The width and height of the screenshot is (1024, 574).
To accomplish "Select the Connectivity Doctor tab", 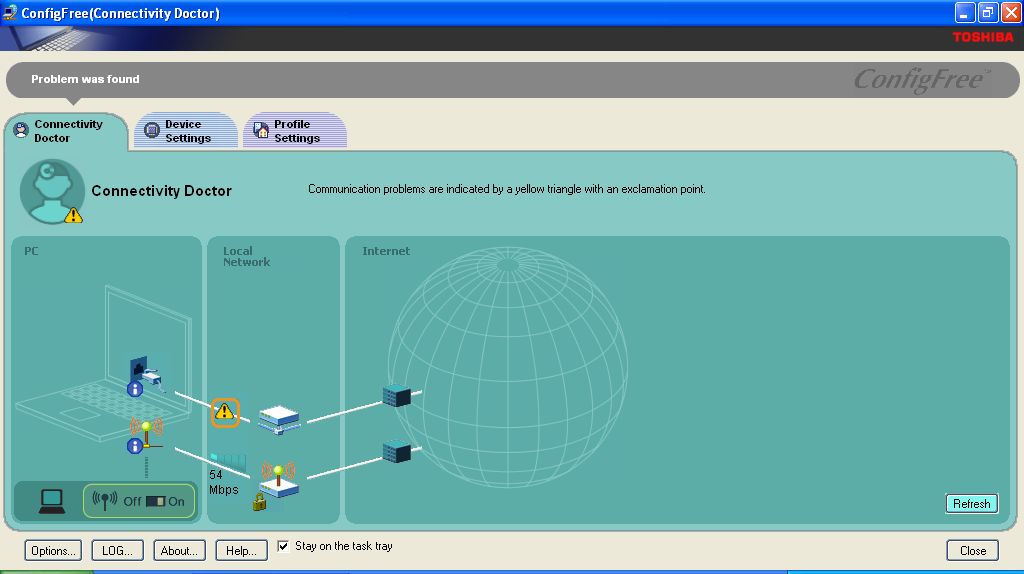I will click(66, 131).
